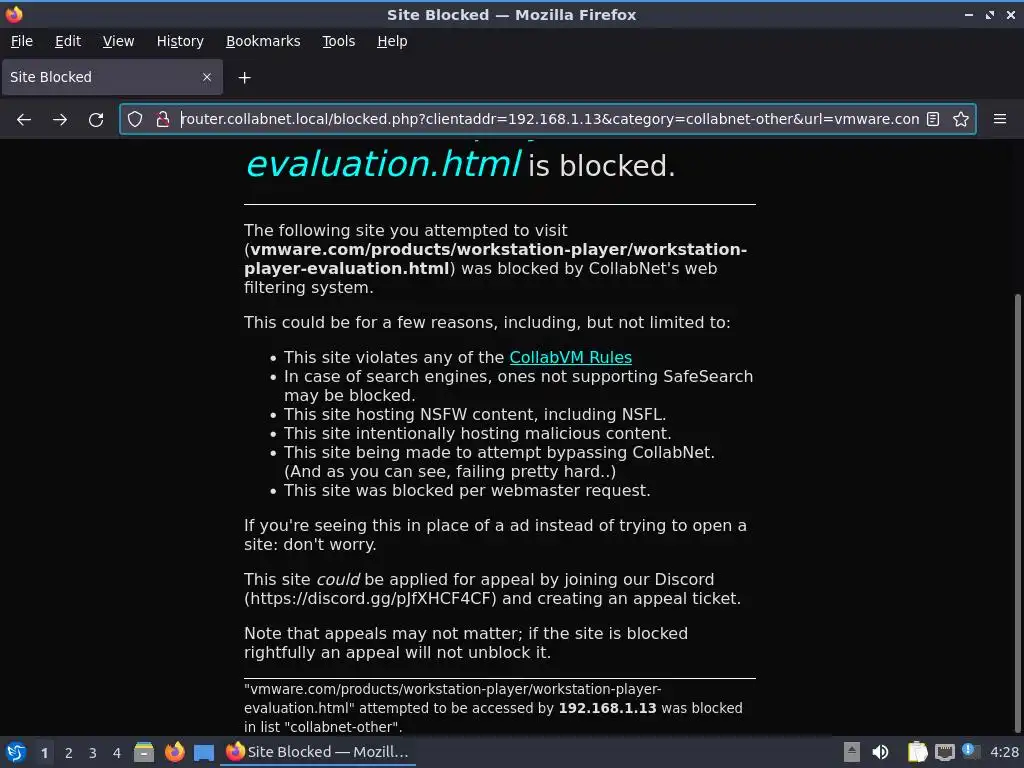The width and height of the screenshot is (1024, 768).
Task: Switch to virtual desktop 1
Action: 44,753
